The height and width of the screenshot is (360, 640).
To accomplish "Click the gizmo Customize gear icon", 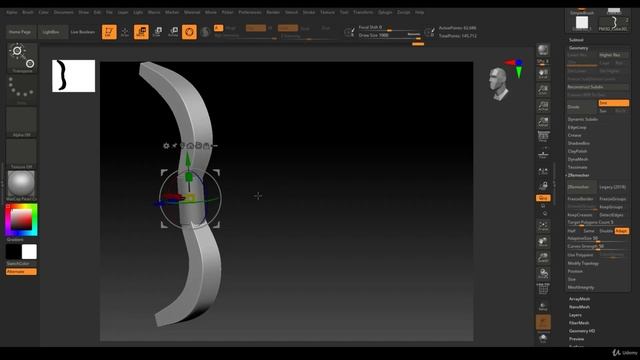I will (x=166, y=146).
